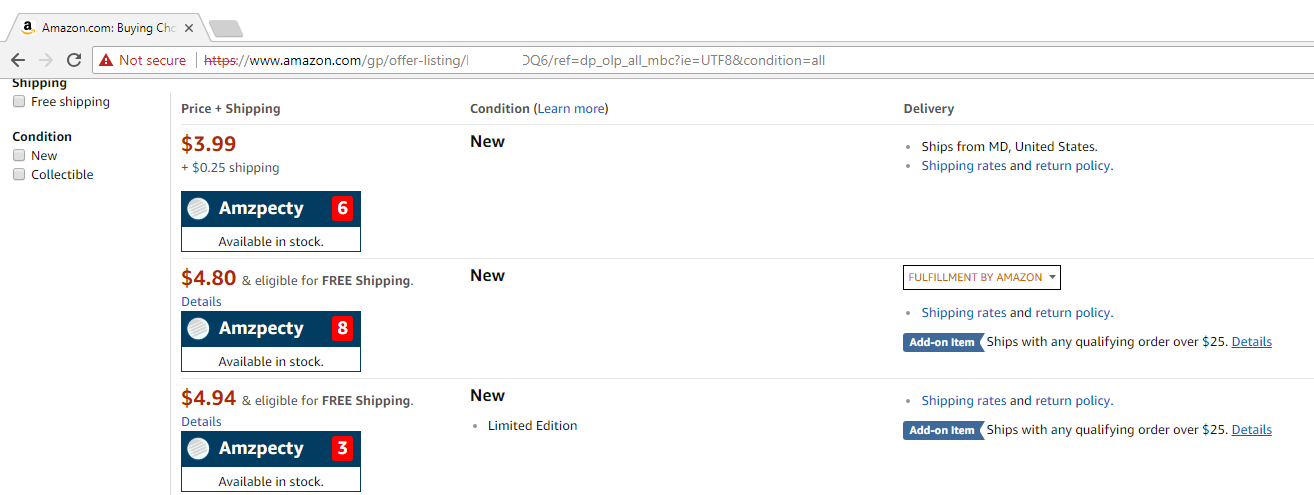Check the New condition filter

coord(19,156)
